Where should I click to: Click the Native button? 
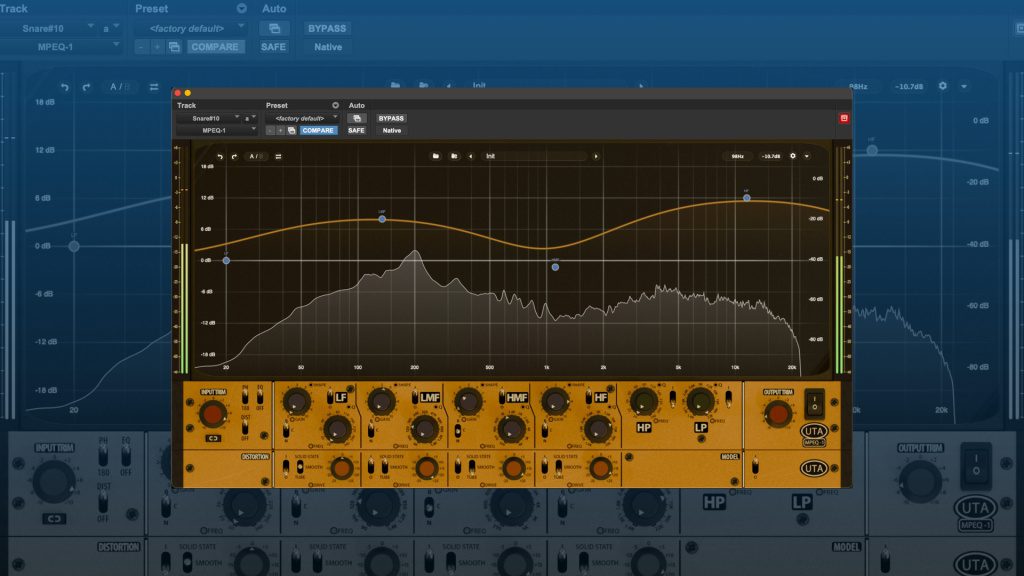[x=392, y=131]
